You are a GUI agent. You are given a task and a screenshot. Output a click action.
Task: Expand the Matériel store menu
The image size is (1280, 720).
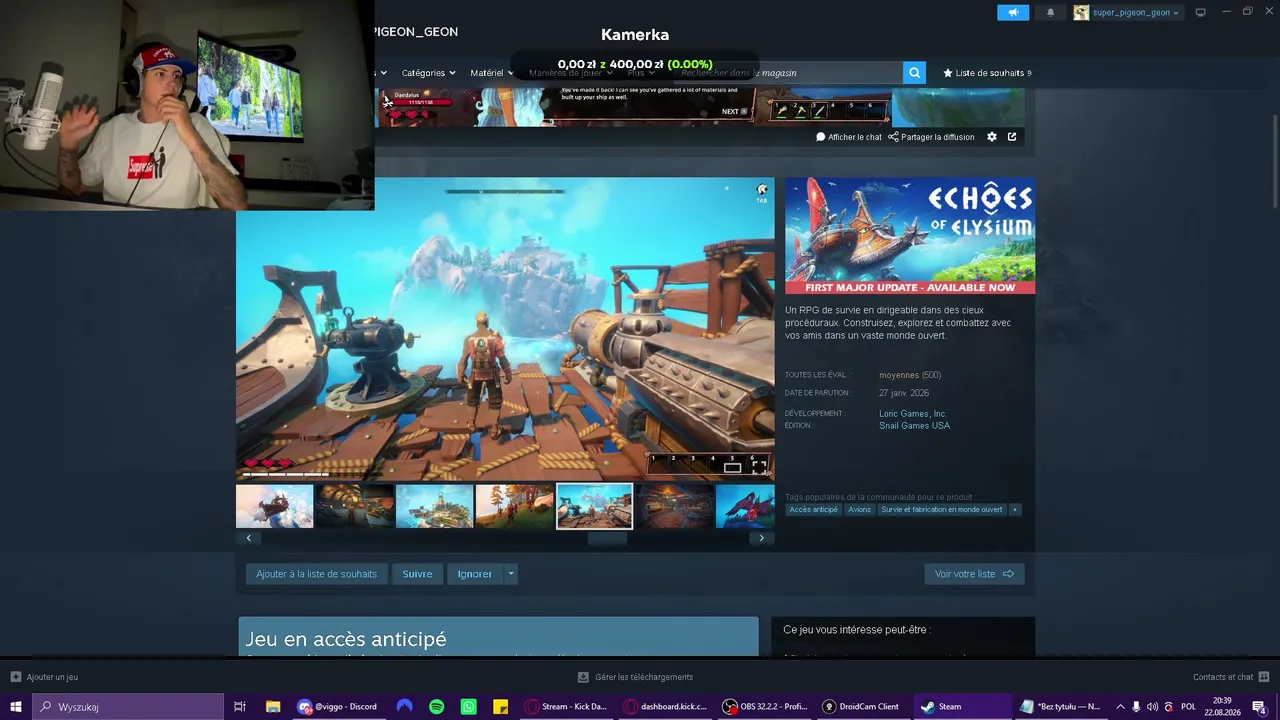pos(491,73)
